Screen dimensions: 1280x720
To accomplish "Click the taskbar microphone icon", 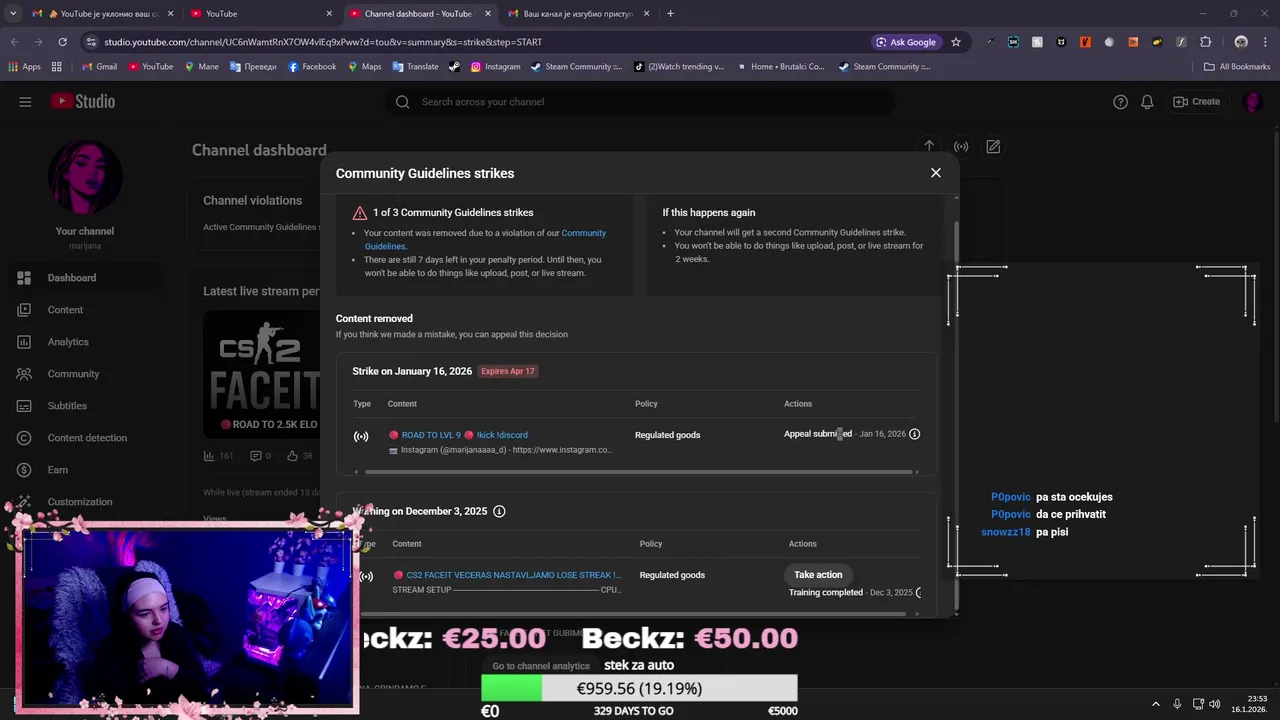I will pyautogui.click(x=1177, y=704).
